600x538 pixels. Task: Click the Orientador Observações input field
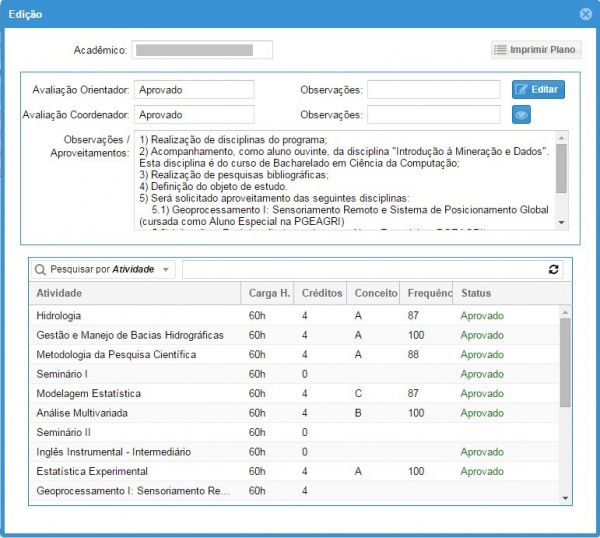[433, 90]
